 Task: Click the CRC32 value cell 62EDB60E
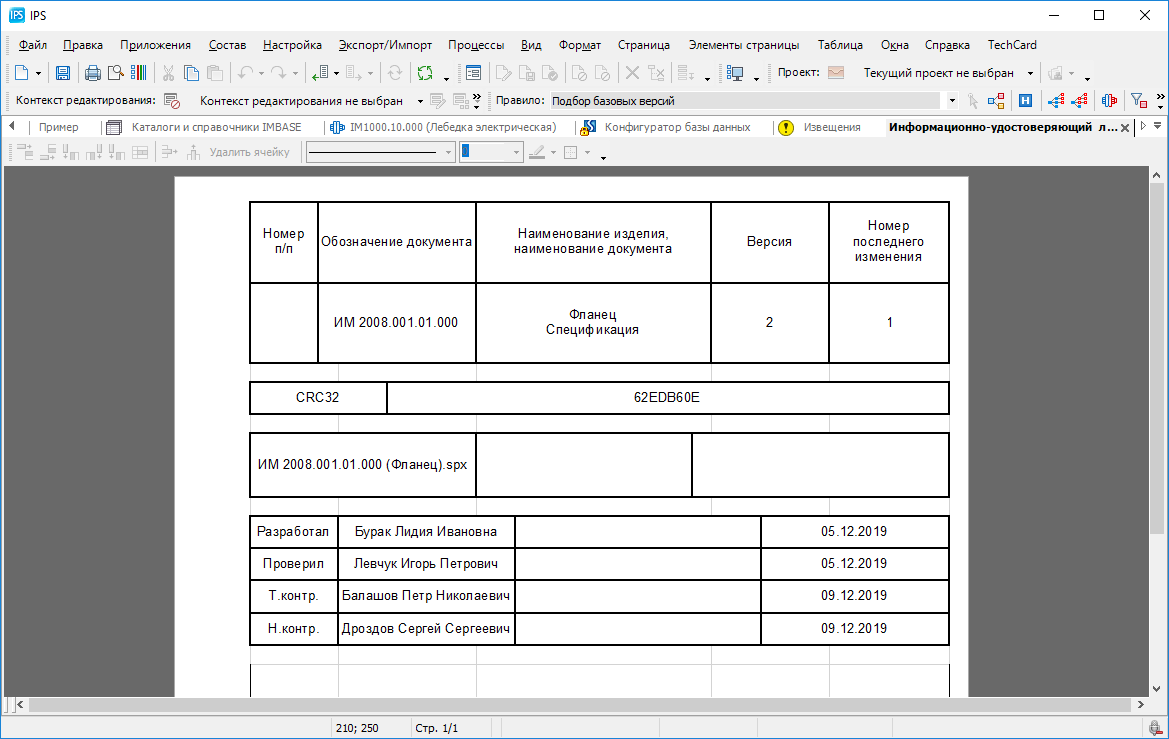click(x=667, y=397)
